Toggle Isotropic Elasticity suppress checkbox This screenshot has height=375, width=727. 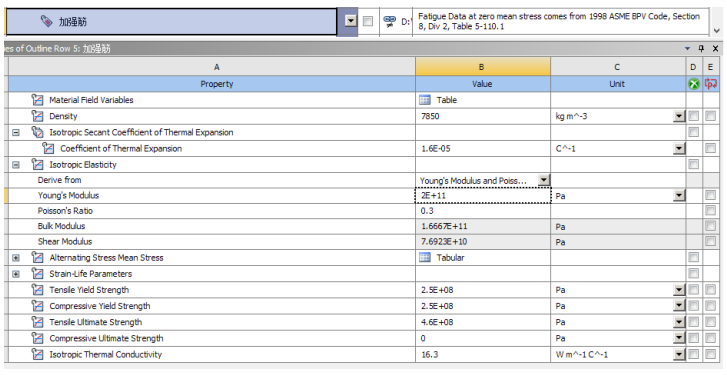point(694,164)
